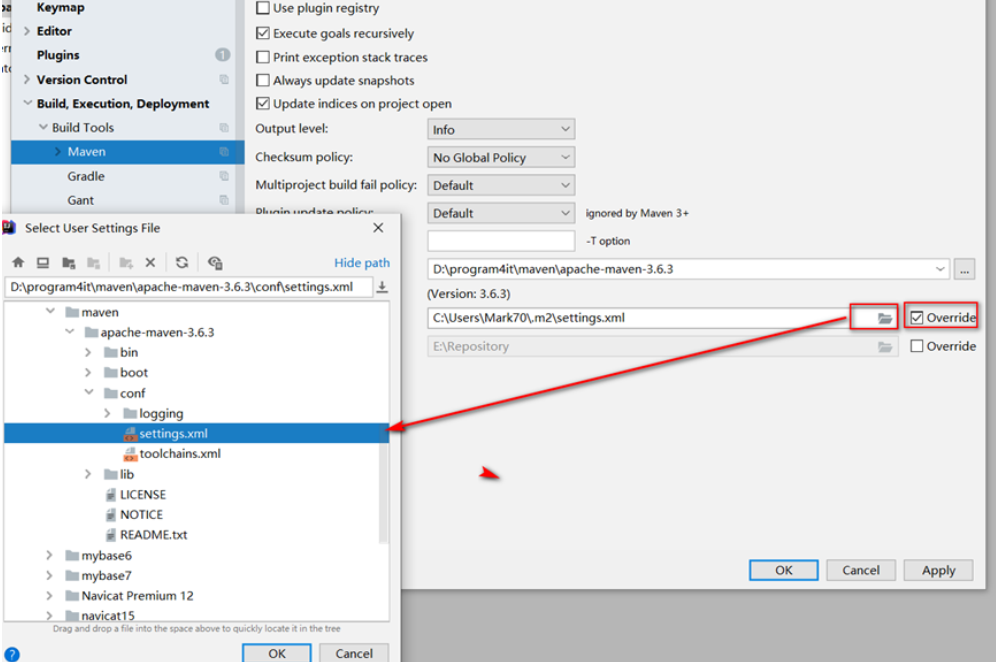The width and height of the screenshot is (996, 662).
Task: Click the Hide path link
Action: click(x=362, y=262)
